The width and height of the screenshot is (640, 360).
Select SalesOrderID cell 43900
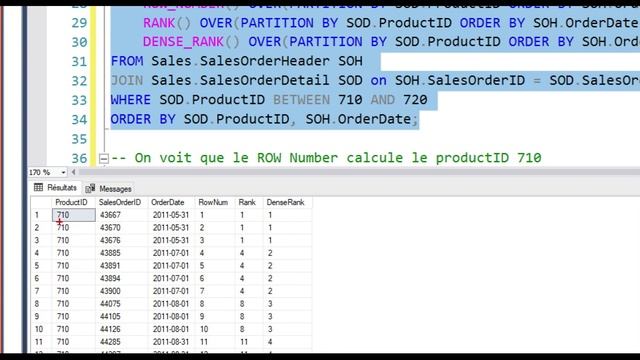(122, 291)
